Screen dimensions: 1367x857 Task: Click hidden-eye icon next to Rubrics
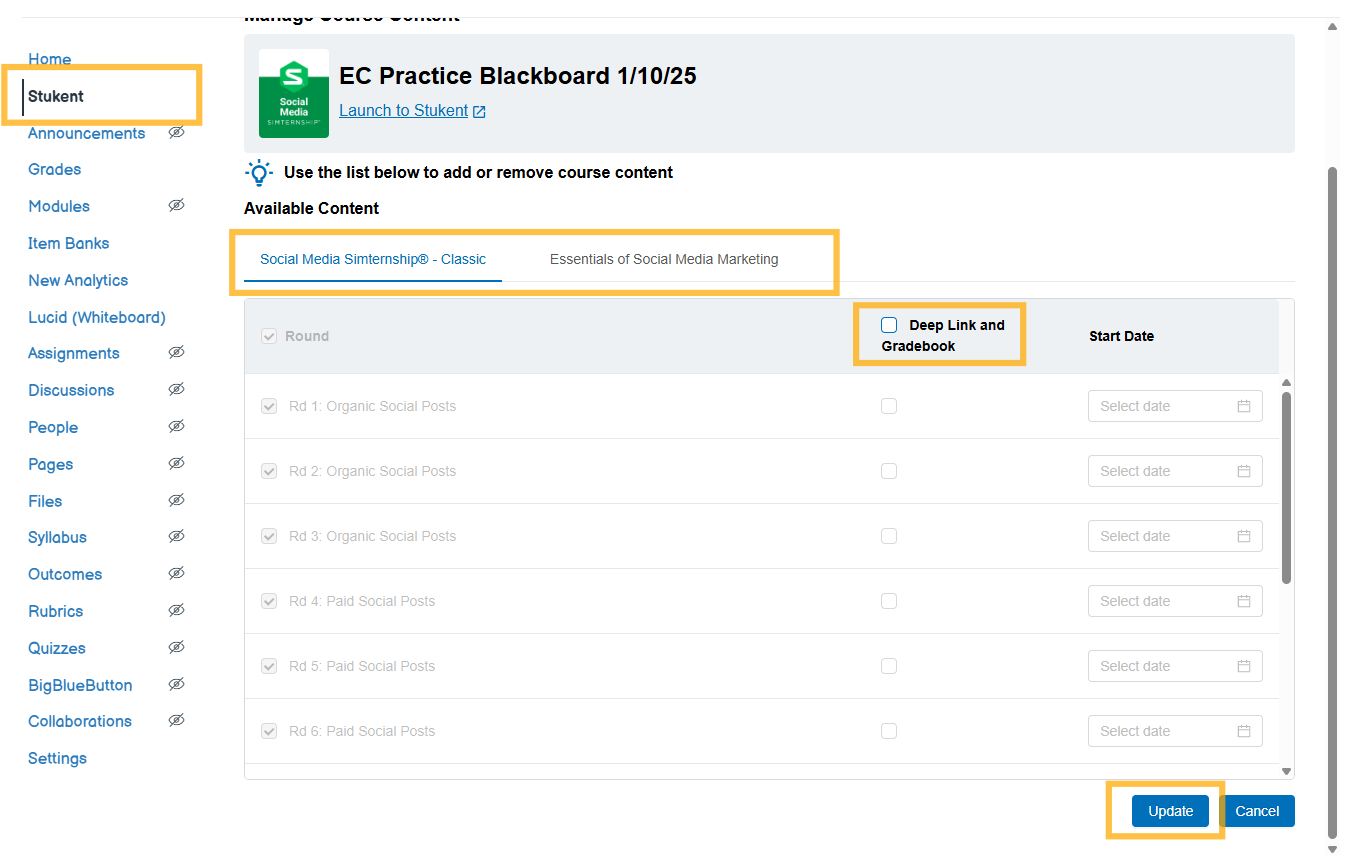coord(176,610)
